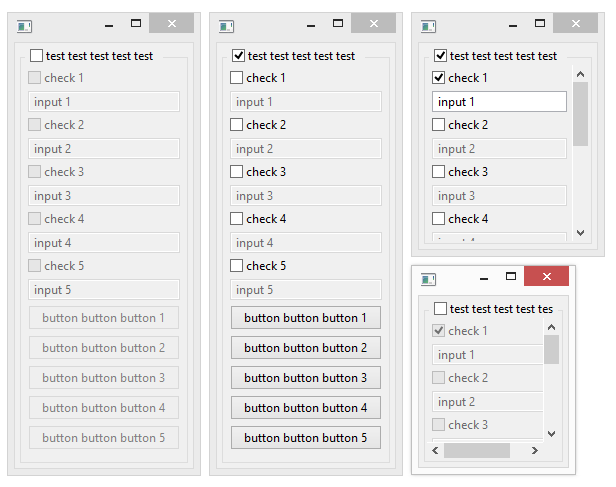Enable the group checkbox in the leftmost window
616x487 pixels.
point(37,56)
